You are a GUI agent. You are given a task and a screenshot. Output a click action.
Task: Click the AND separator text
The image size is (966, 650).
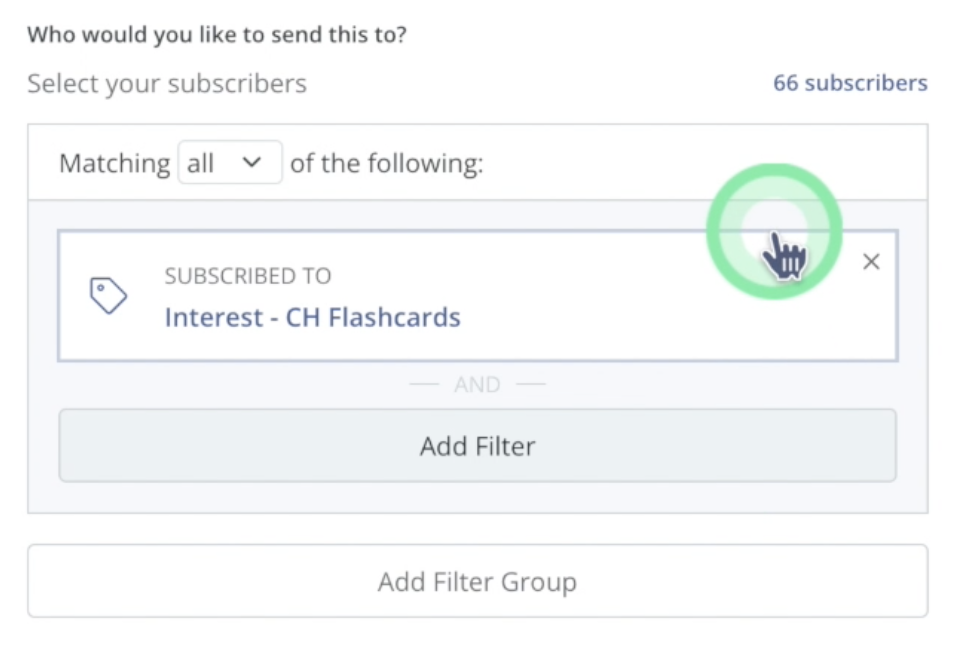[x=477, y=384]
